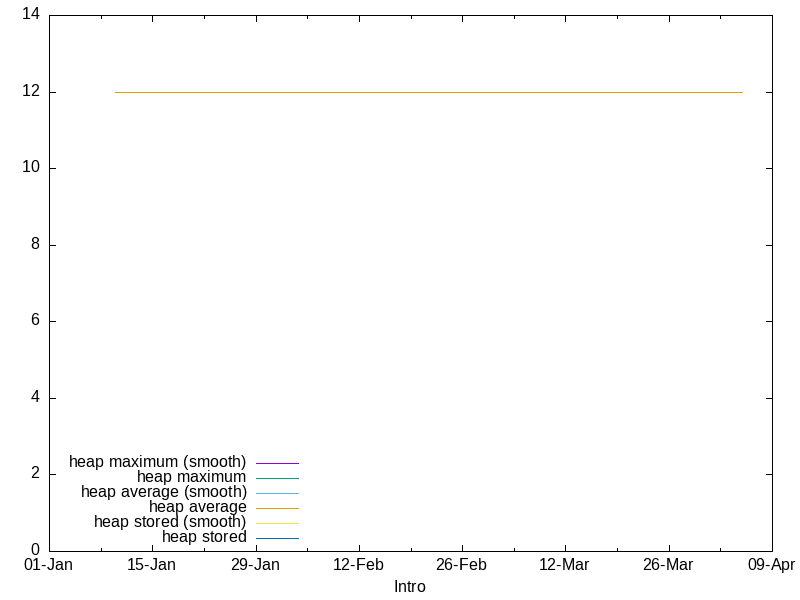
Task: Click the y-axis tick label '12'
Action: point(30,92)
